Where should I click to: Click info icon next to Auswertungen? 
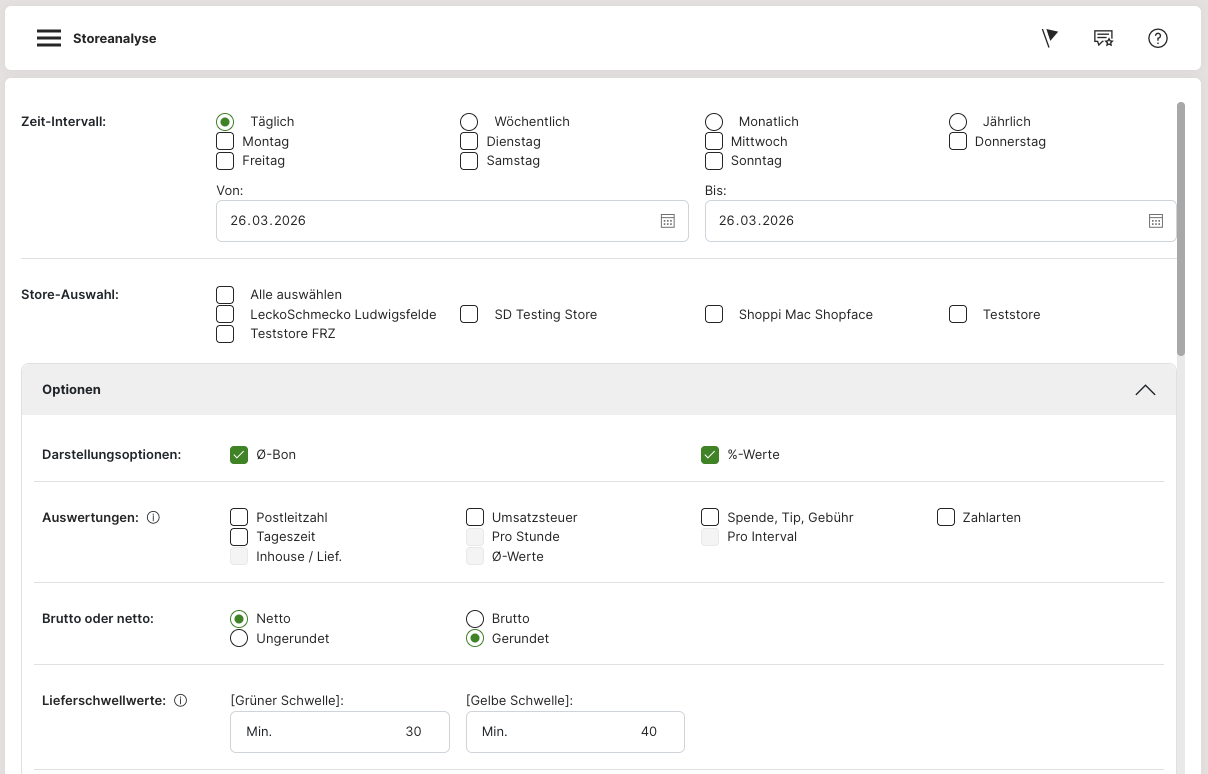point(154,518)
